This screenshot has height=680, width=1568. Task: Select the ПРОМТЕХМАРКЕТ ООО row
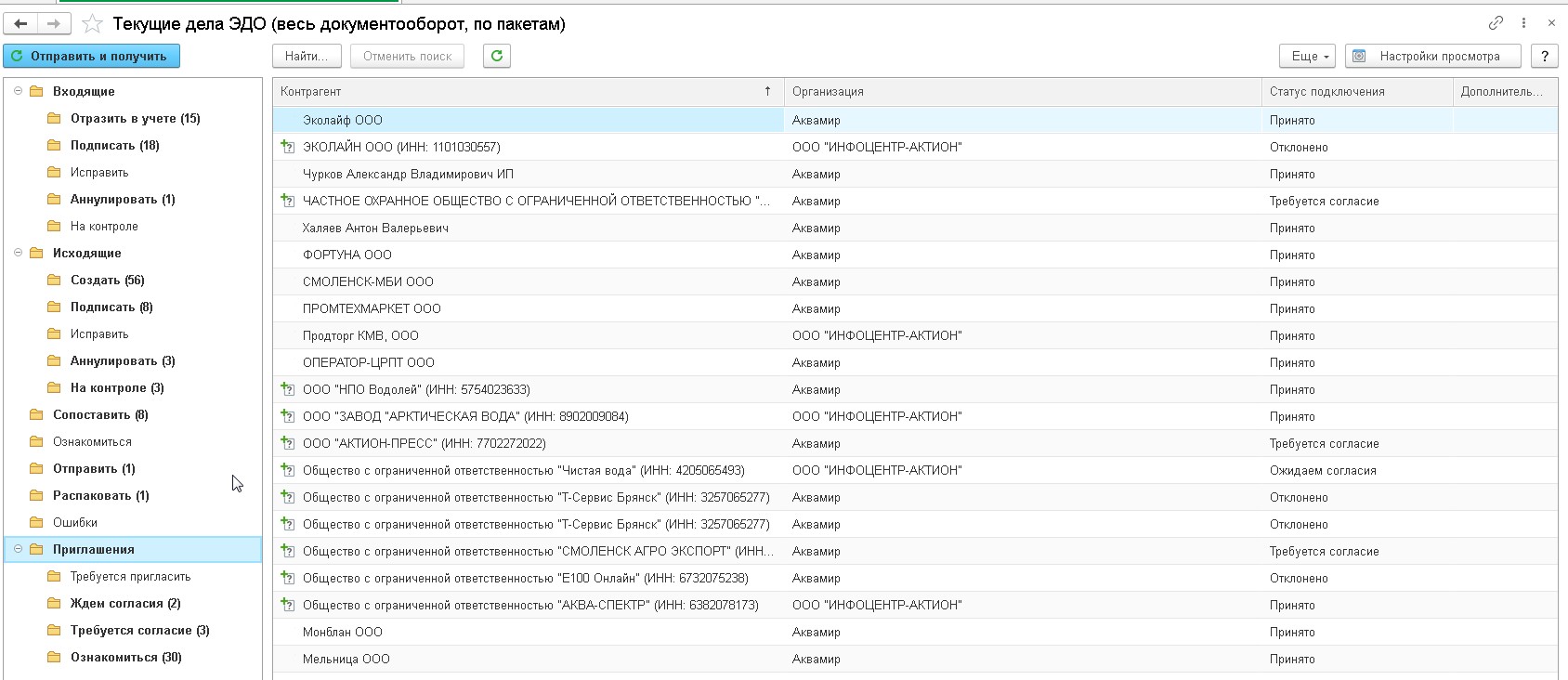pyautogui.click(x=915, y=308)
